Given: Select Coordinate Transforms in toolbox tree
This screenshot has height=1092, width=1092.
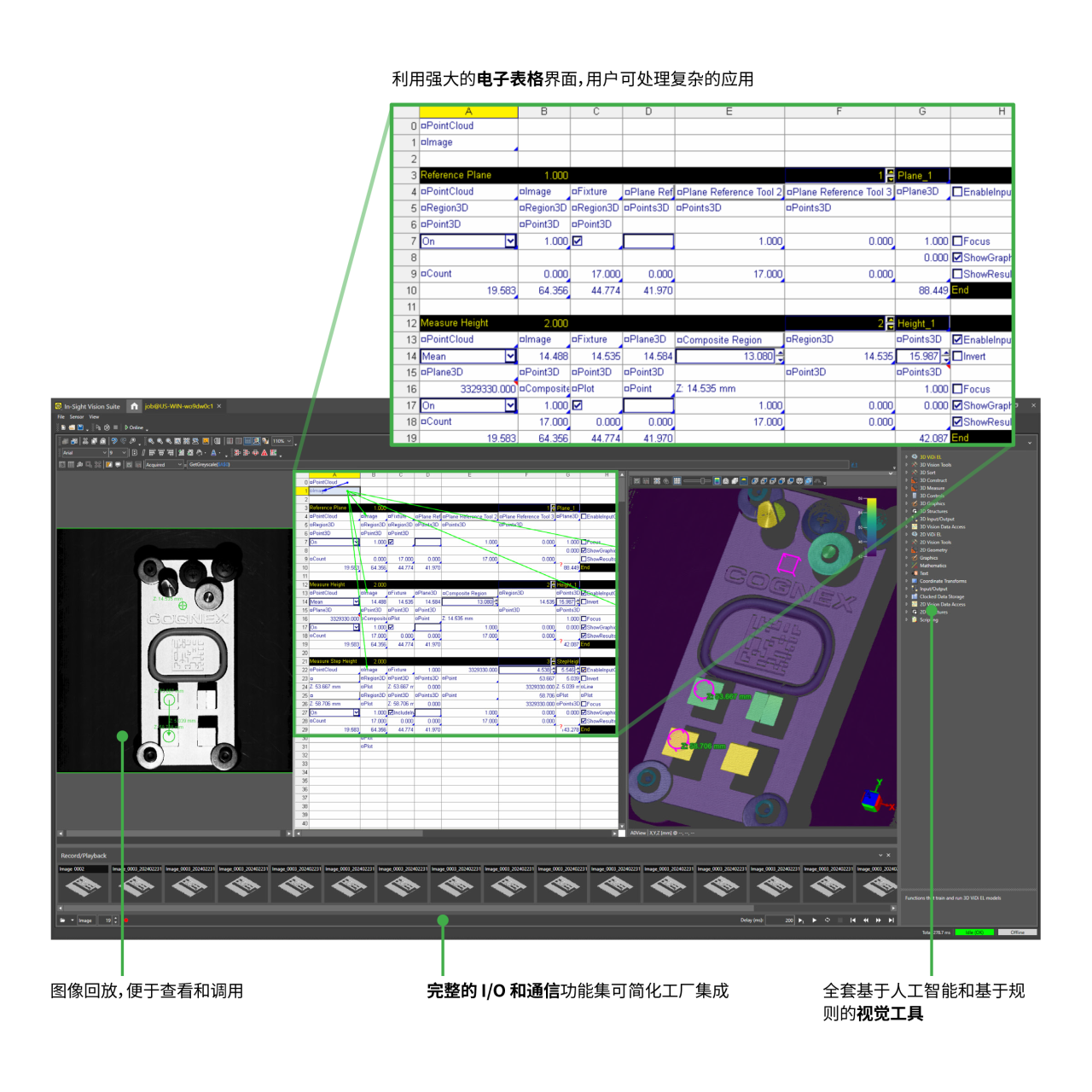Looking at the screenshot, I should click(x=943, y=581).
